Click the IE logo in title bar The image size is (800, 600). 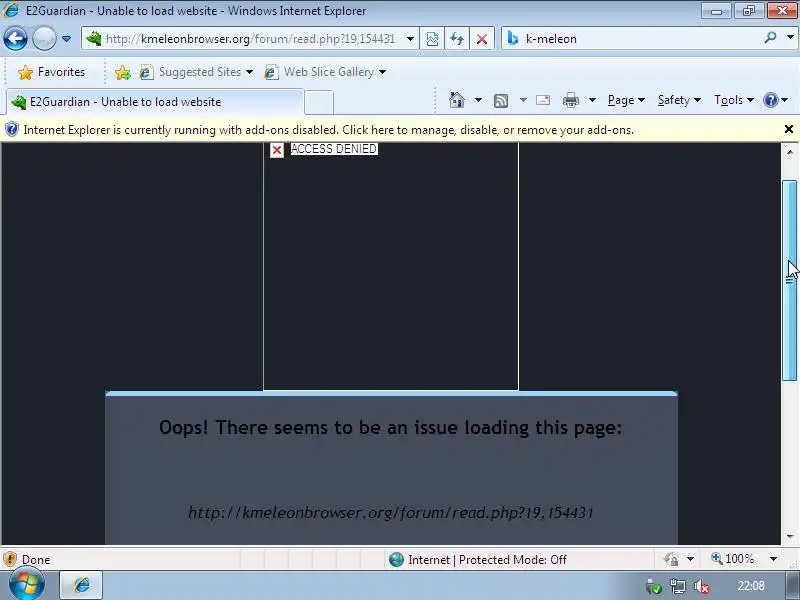(x=10, y=10)
